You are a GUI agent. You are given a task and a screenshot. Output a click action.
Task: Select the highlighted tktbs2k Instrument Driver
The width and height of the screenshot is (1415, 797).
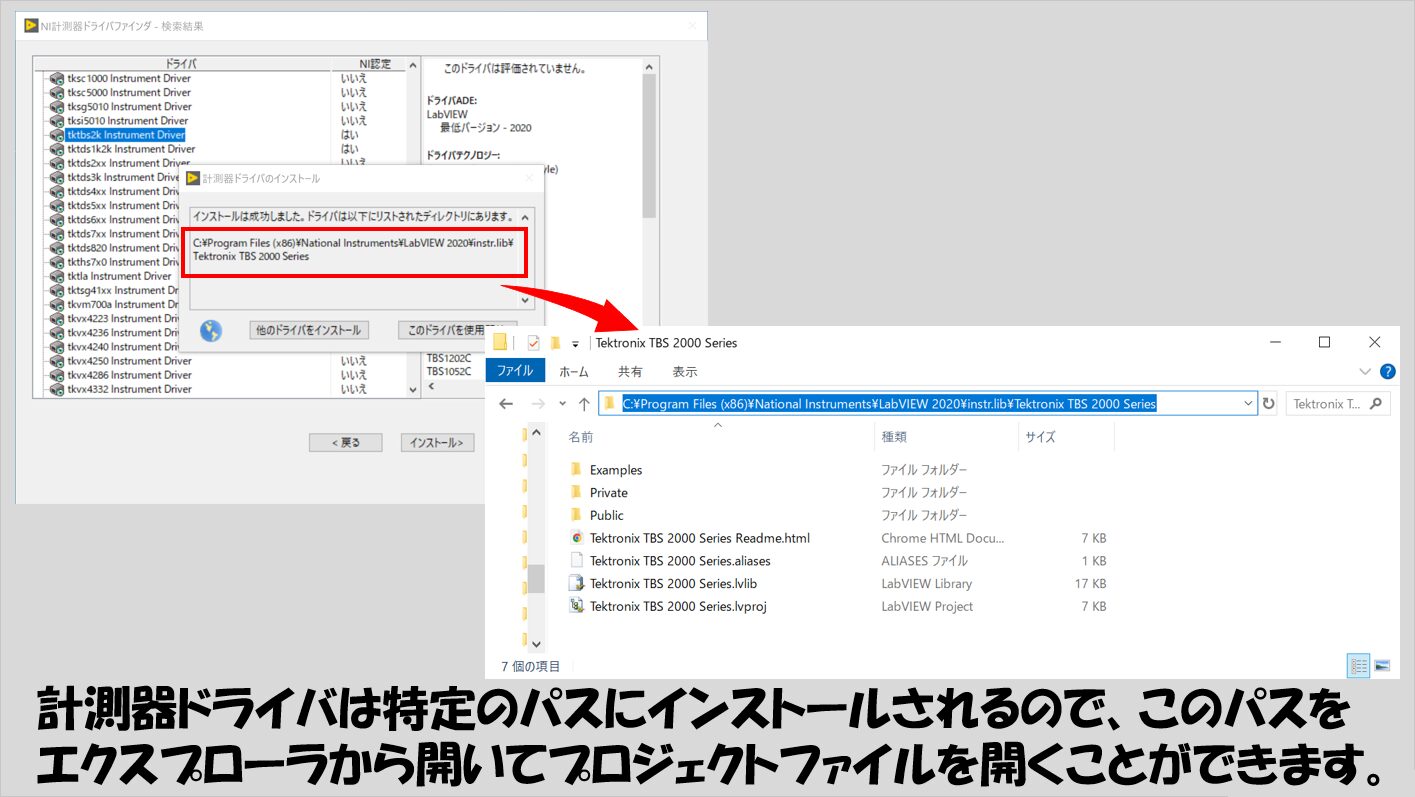[x=126, y=135]
